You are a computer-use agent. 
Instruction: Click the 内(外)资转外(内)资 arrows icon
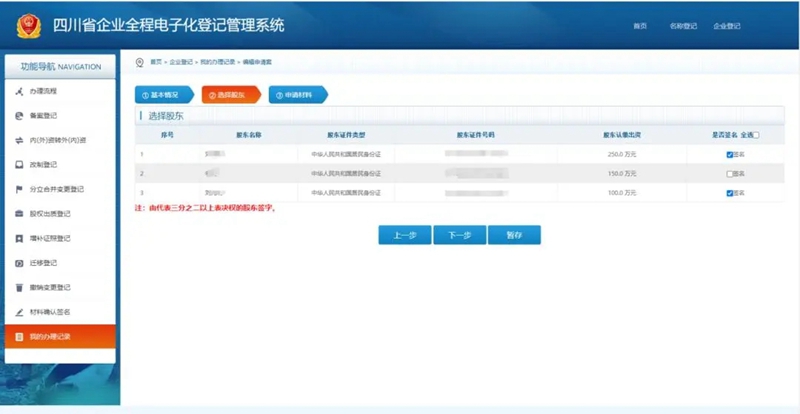coord(19,140)
